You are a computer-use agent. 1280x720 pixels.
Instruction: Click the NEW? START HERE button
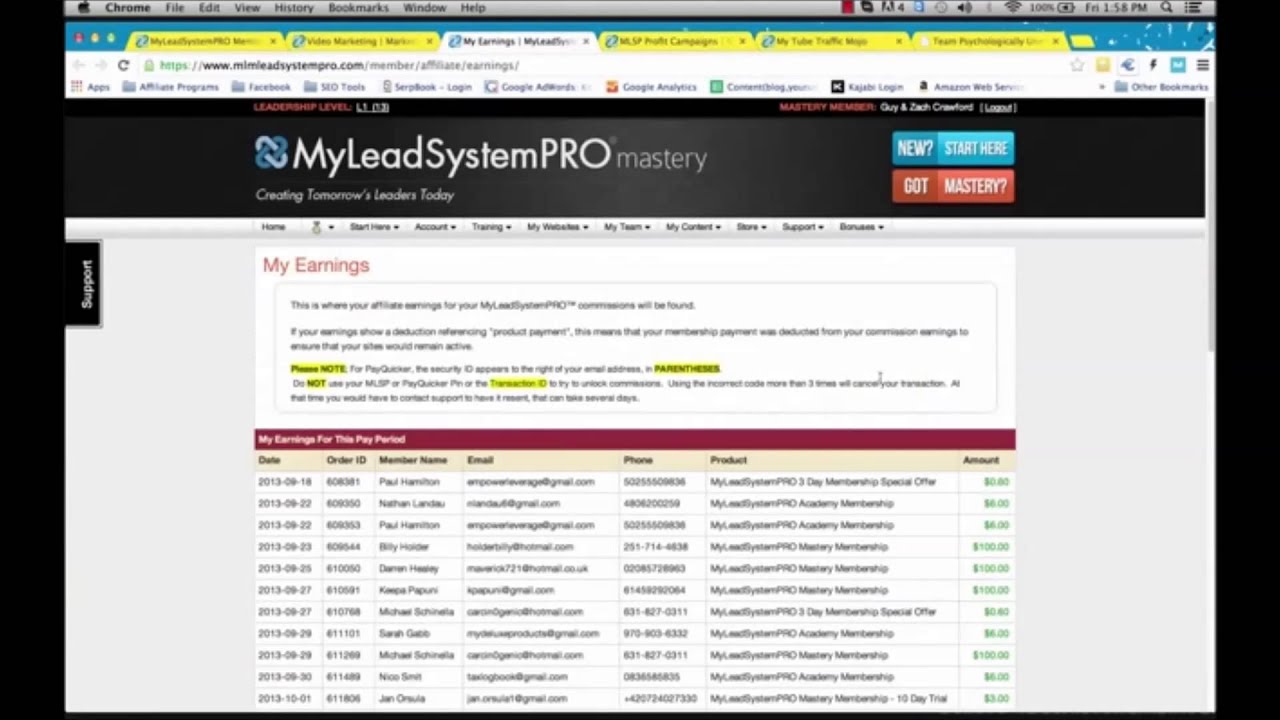tap(953, 148)
